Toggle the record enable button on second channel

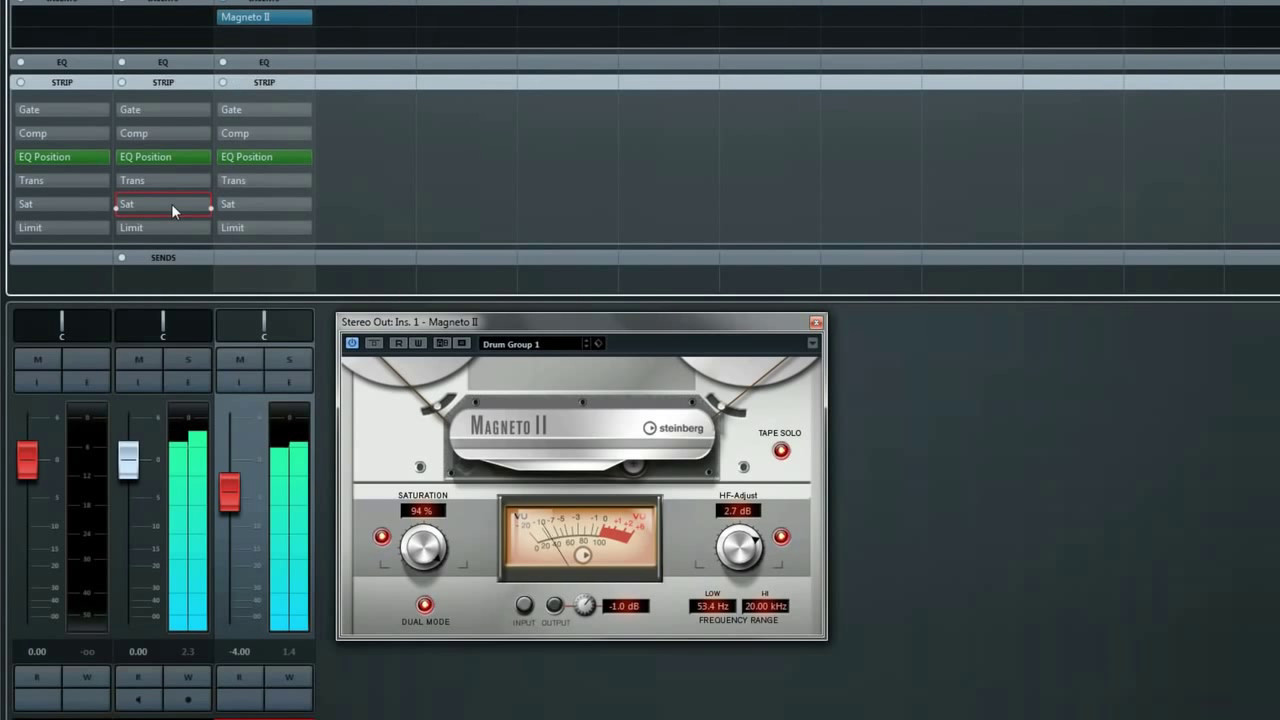(x=187, y=700)
